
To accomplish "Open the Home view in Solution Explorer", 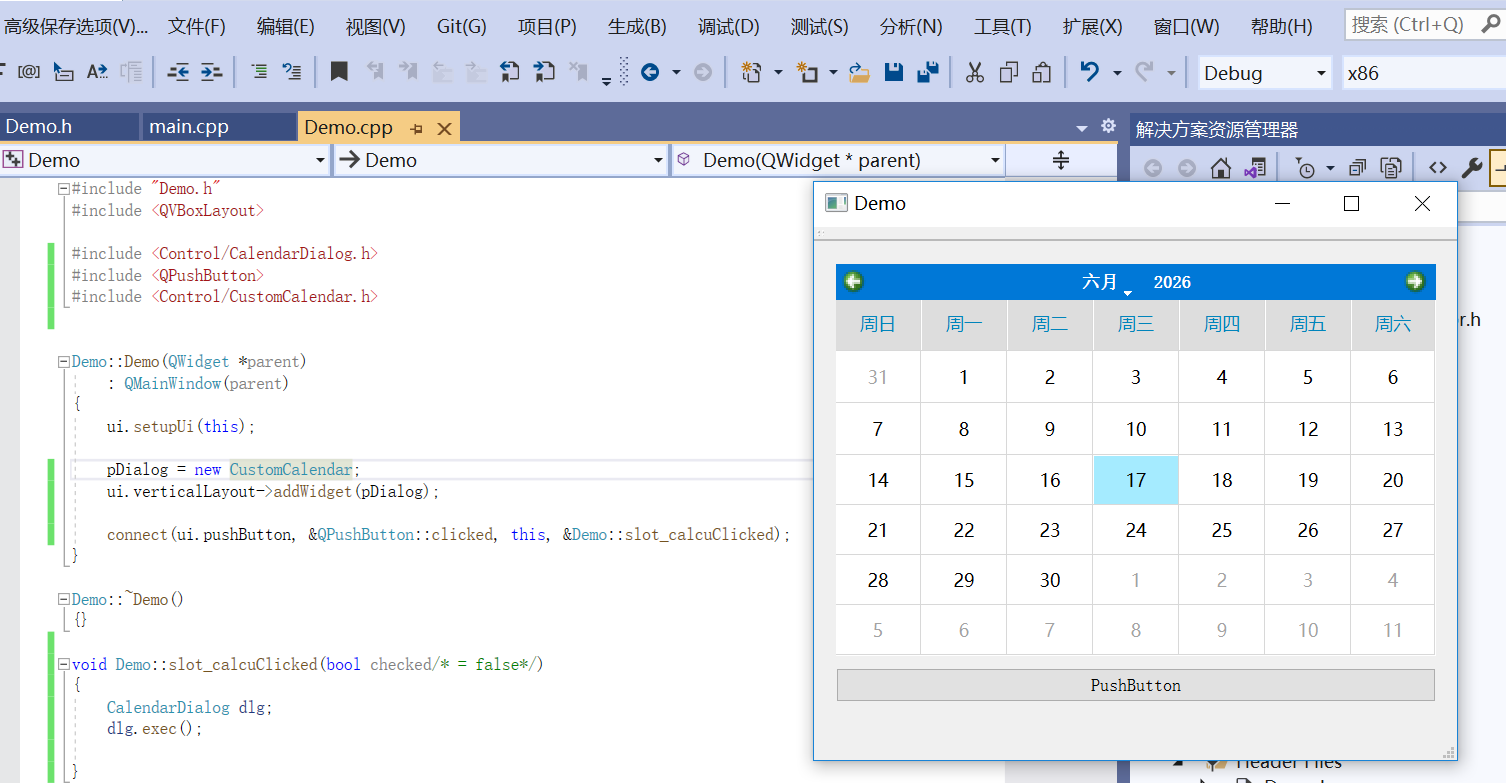I will [1220, 167].
